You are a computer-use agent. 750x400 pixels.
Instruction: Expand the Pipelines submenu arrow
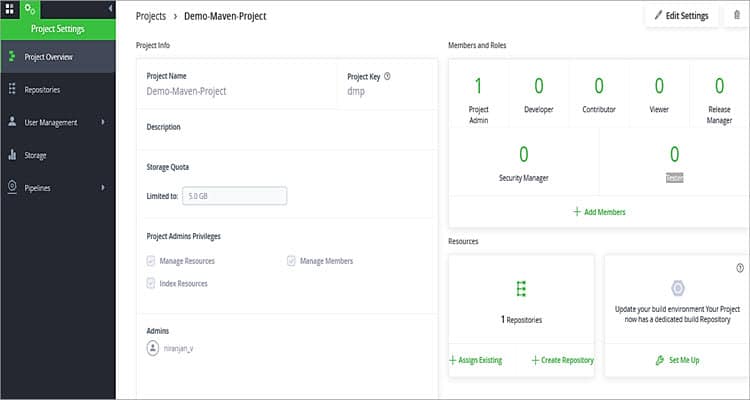[103, 187]
